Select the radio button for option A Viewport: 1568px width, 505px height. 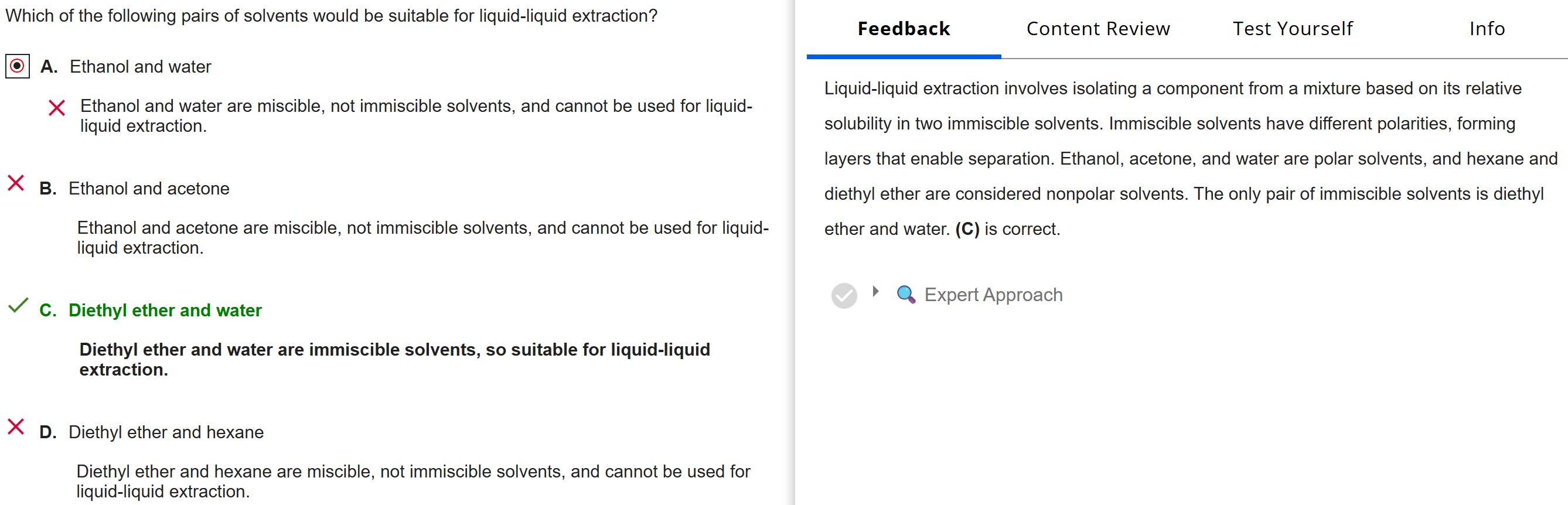click(x=17, y=66)
